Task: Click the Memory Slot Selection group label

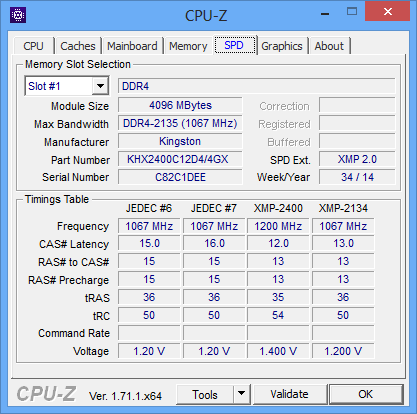Action: pyautogui.click(x=78, y=64)
